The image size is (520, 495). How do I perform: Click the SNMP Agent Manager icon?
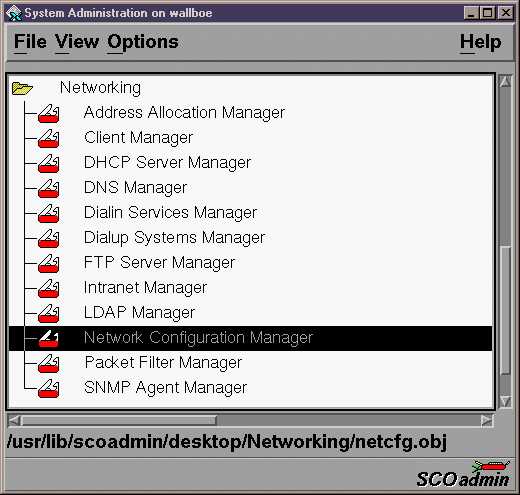coord(49,388)
